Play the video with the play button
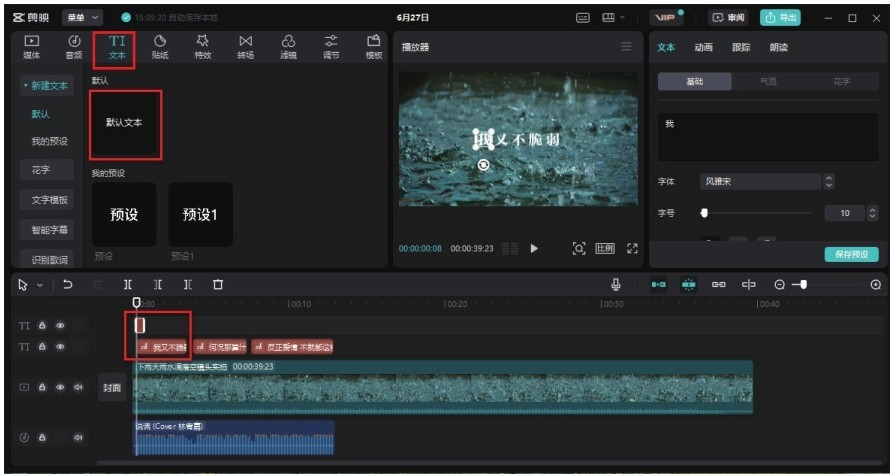This screenshot has width=893, height=476. [x=534, y=248]
